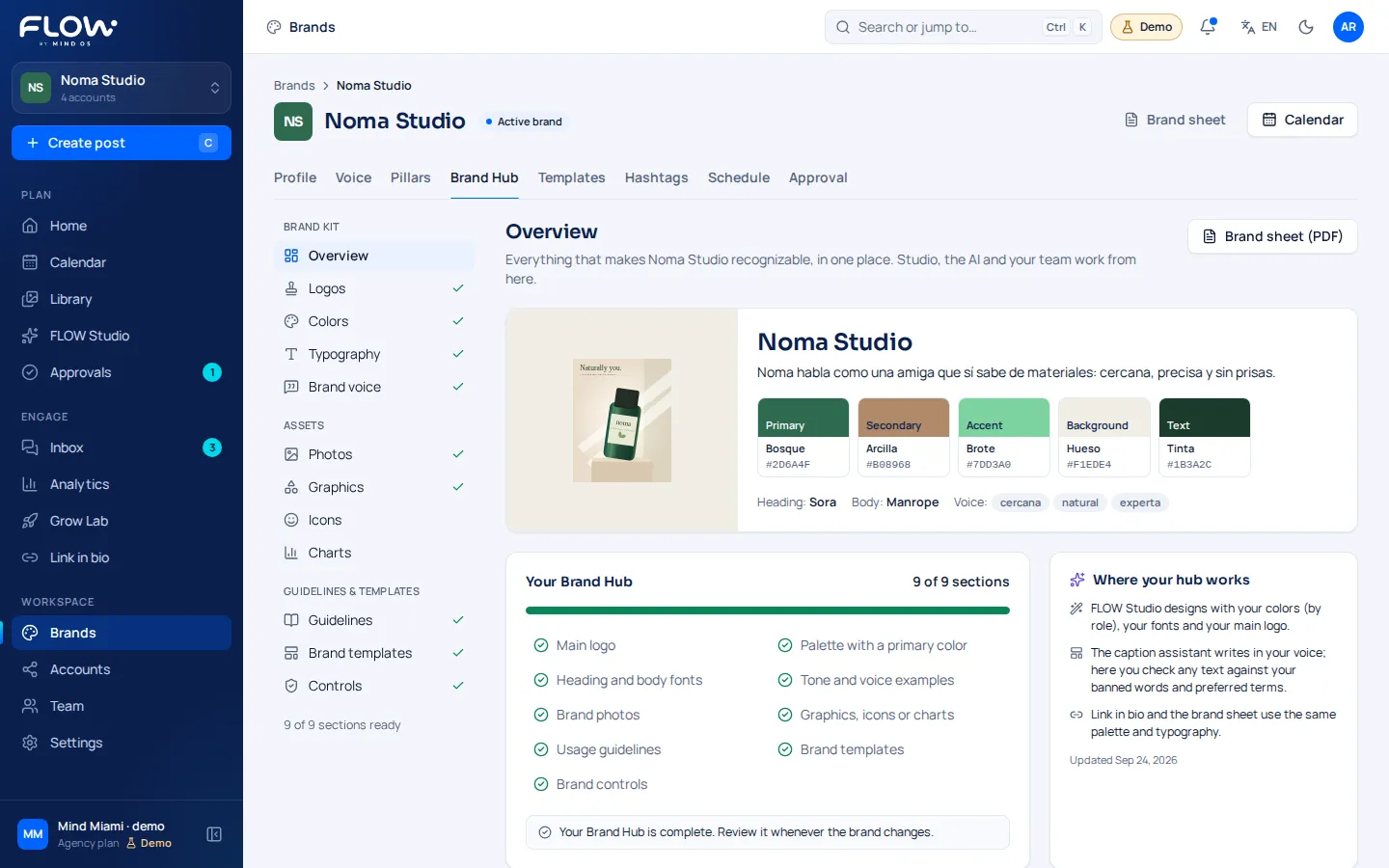Image resolution: width=1389 pixels, height=868 pixels.
Task: Open Grow Lab
Action: [122, 521]
